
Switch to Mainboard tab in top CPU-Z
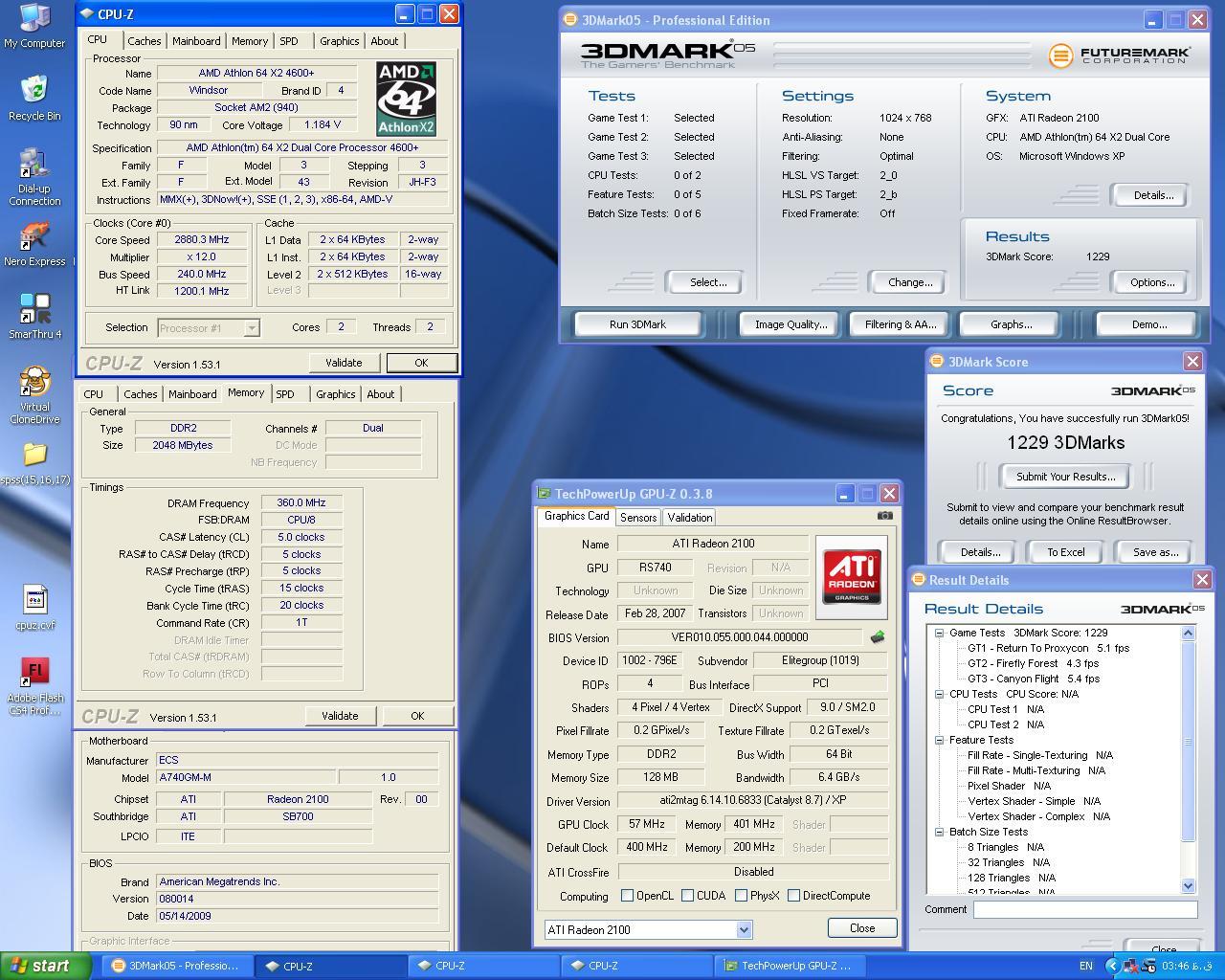pos(196,41)
